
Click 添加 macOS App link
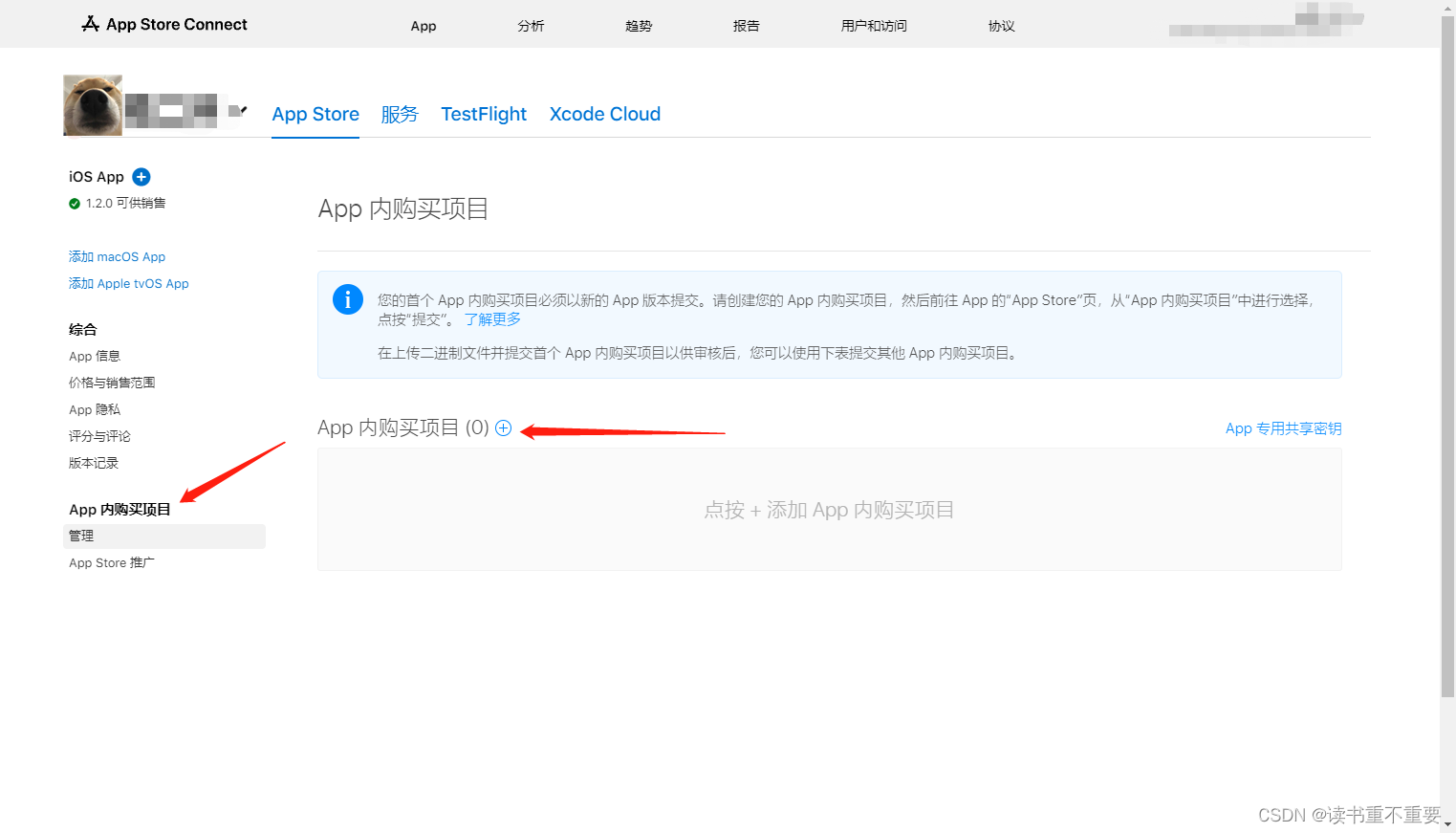(x=117, y=256)
